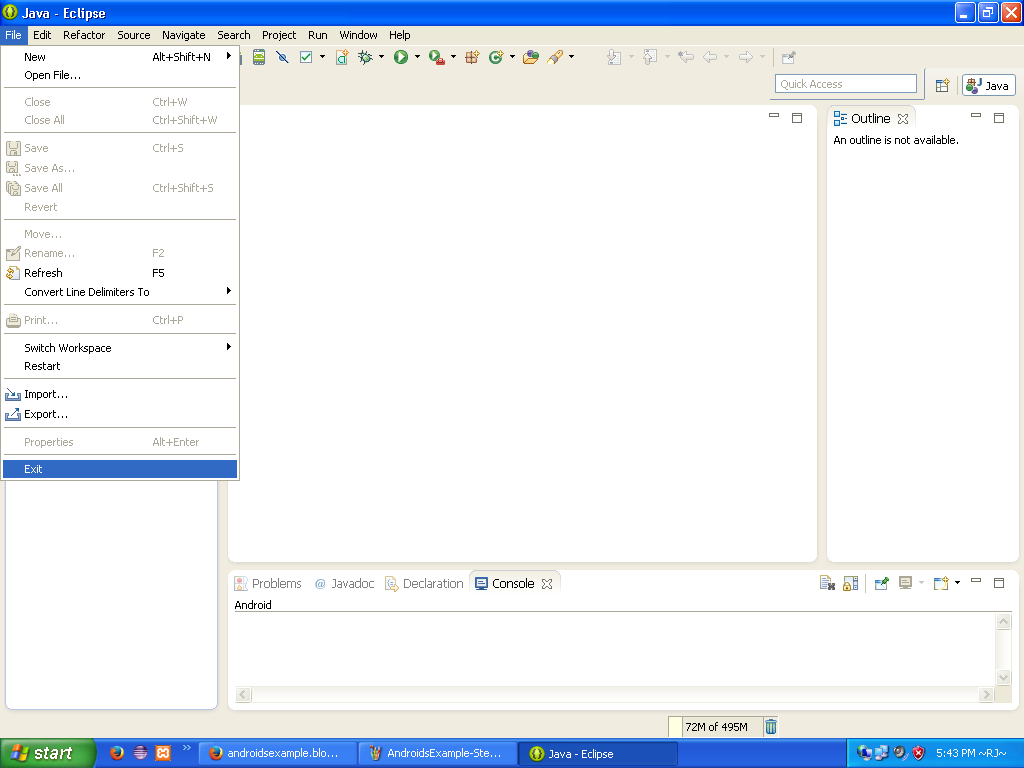Launch Firefox from the quick launch bar
The image size is (1024, 768).
pos(117,753)
